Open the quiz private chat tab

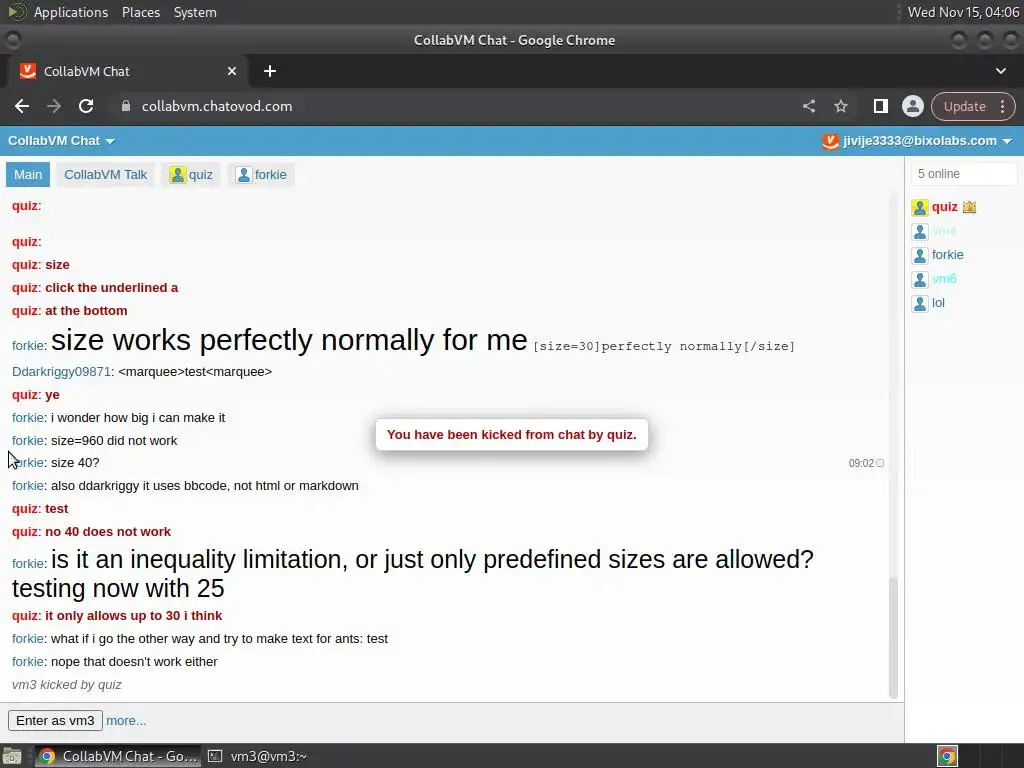(191, 174)
